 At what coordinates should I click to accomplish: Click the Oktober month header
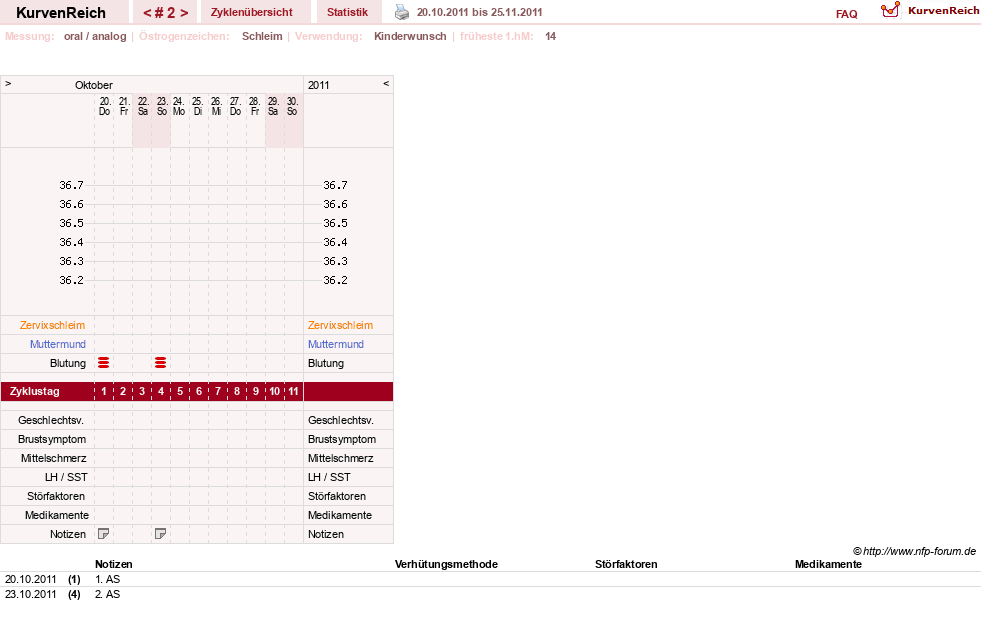point(94,85)
